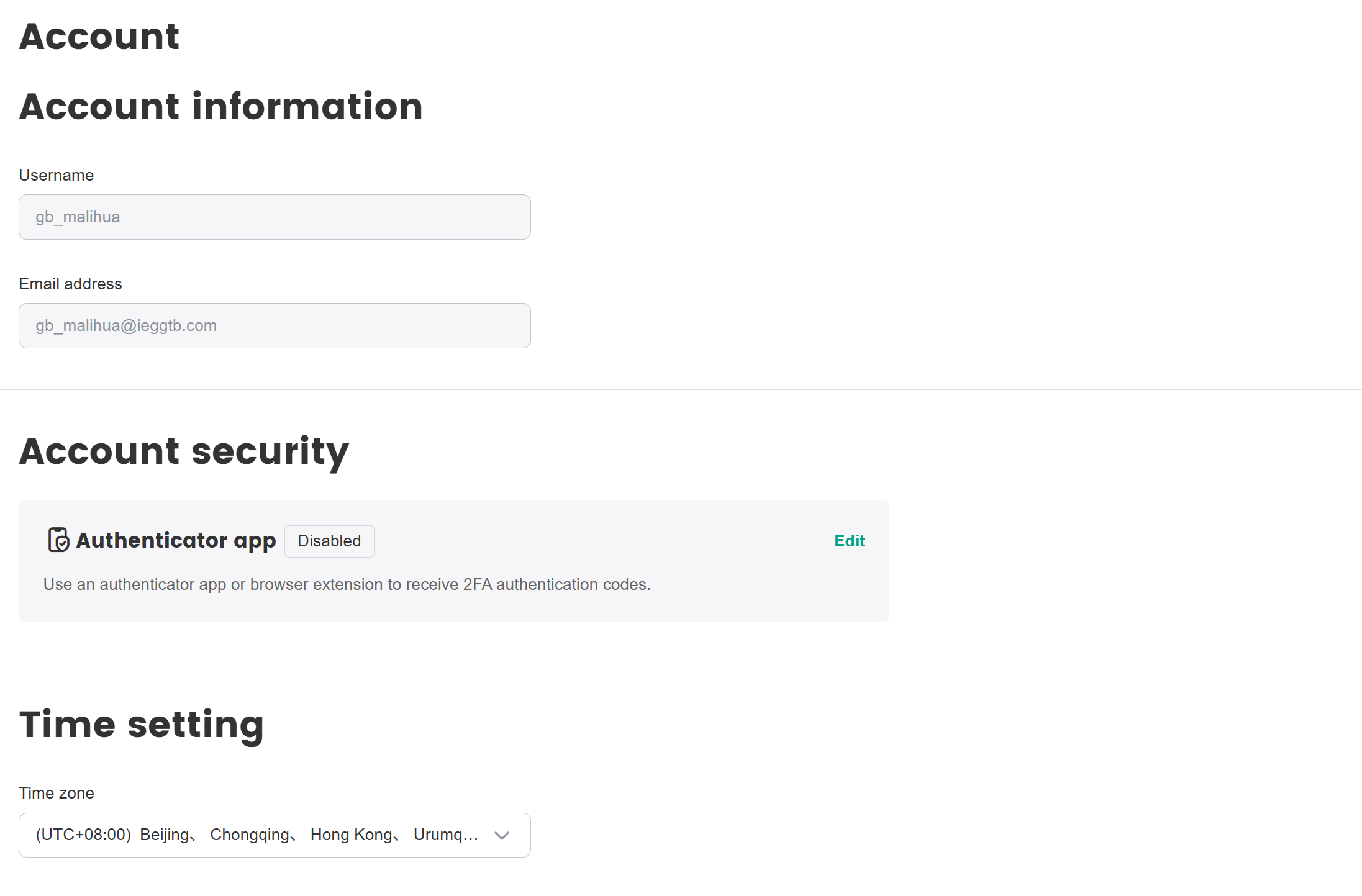
Task: Click the divider line above Account security
Action: (x=681, y=390)
